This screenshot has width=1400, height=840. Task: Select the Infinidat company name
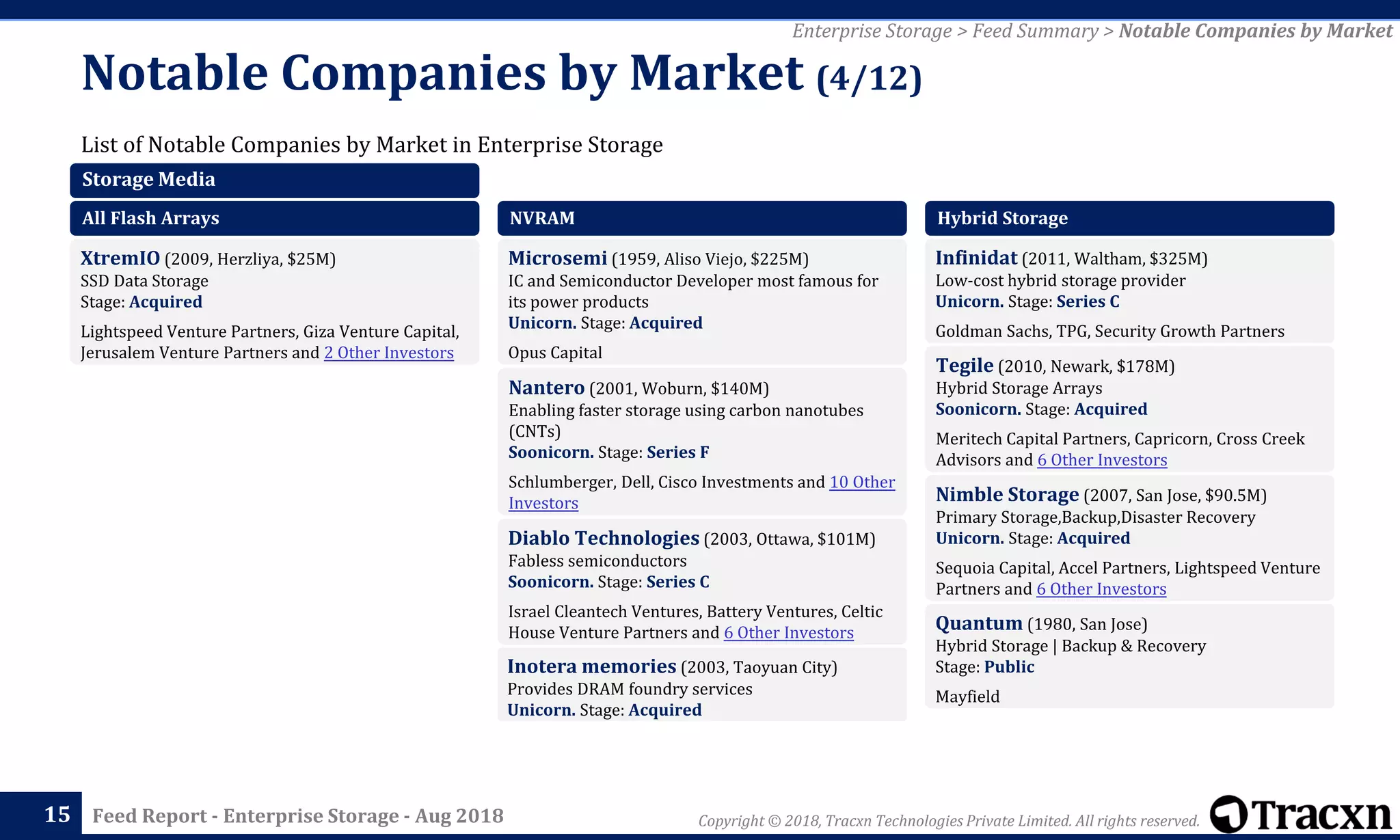click(x=976, y=258)
